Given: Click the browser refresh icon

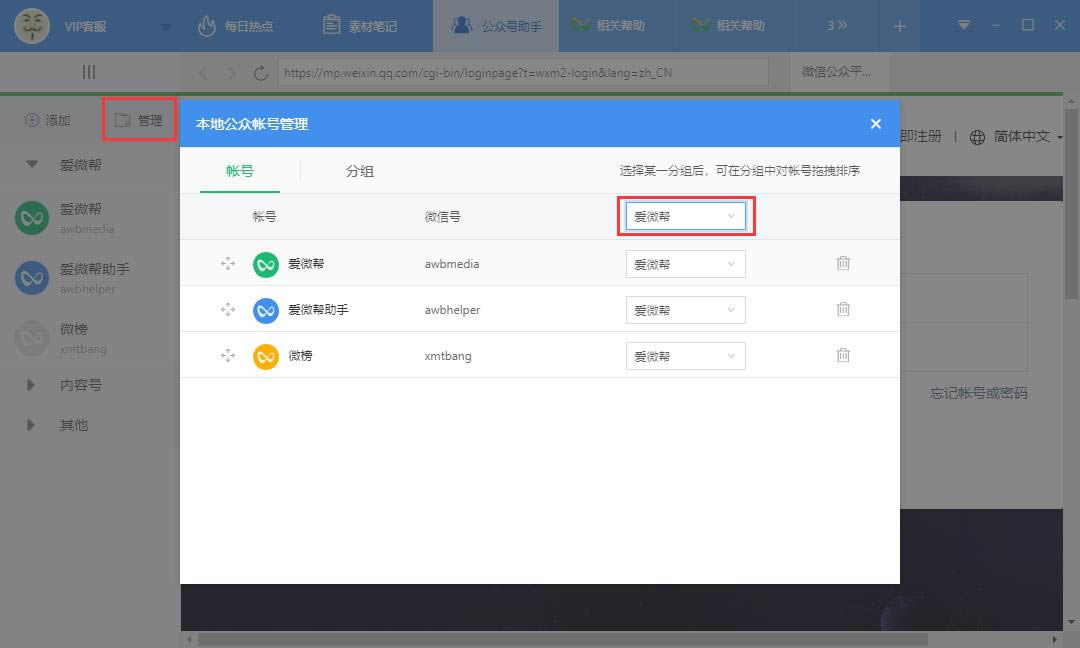Looking at the screenshot, I should click(261, 73).
